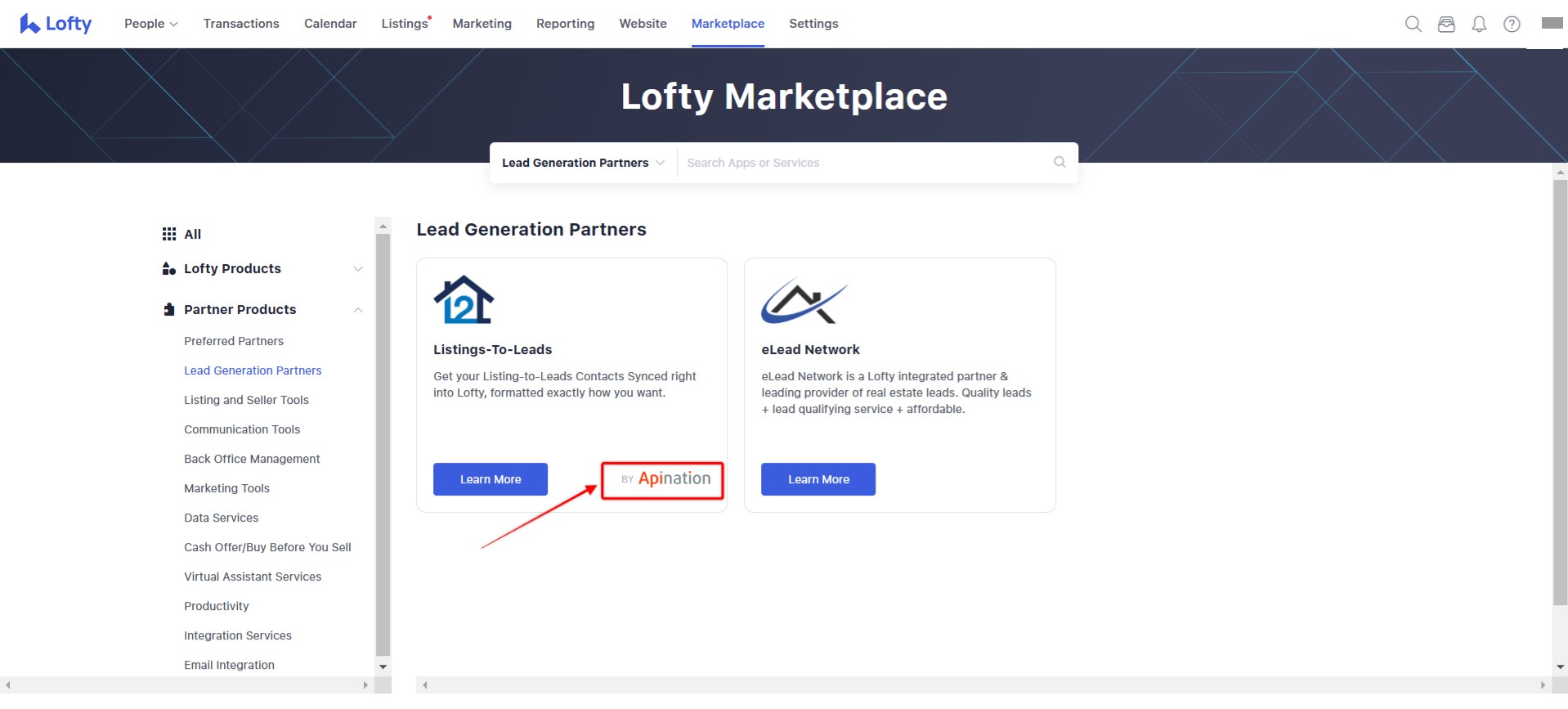Click the Lofty logo
Image resolution: width=1568 pixels, height=709 pixels.
point(56,24)
